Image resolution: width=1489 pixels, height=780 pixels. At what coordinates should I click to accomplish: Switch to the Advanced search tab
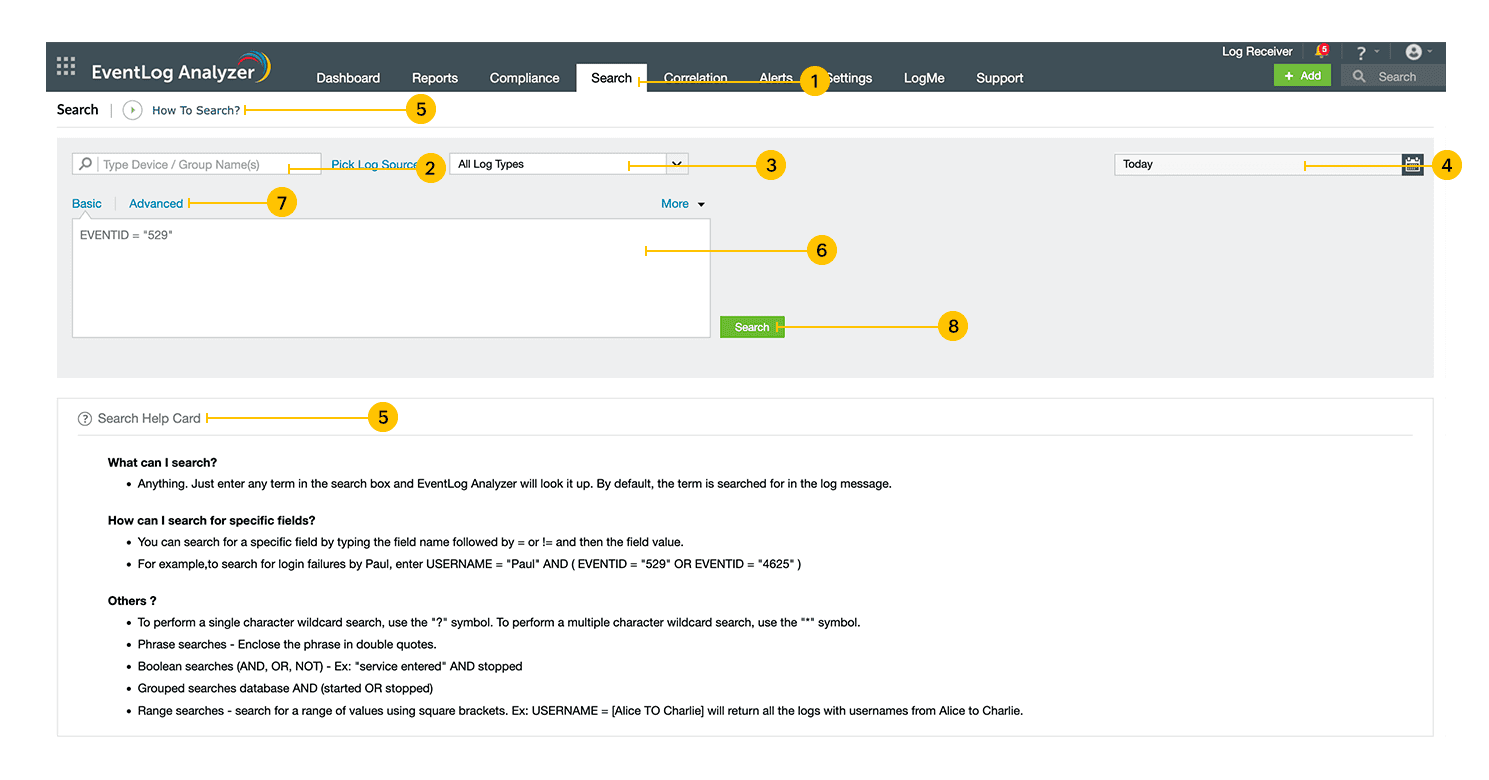156,204
